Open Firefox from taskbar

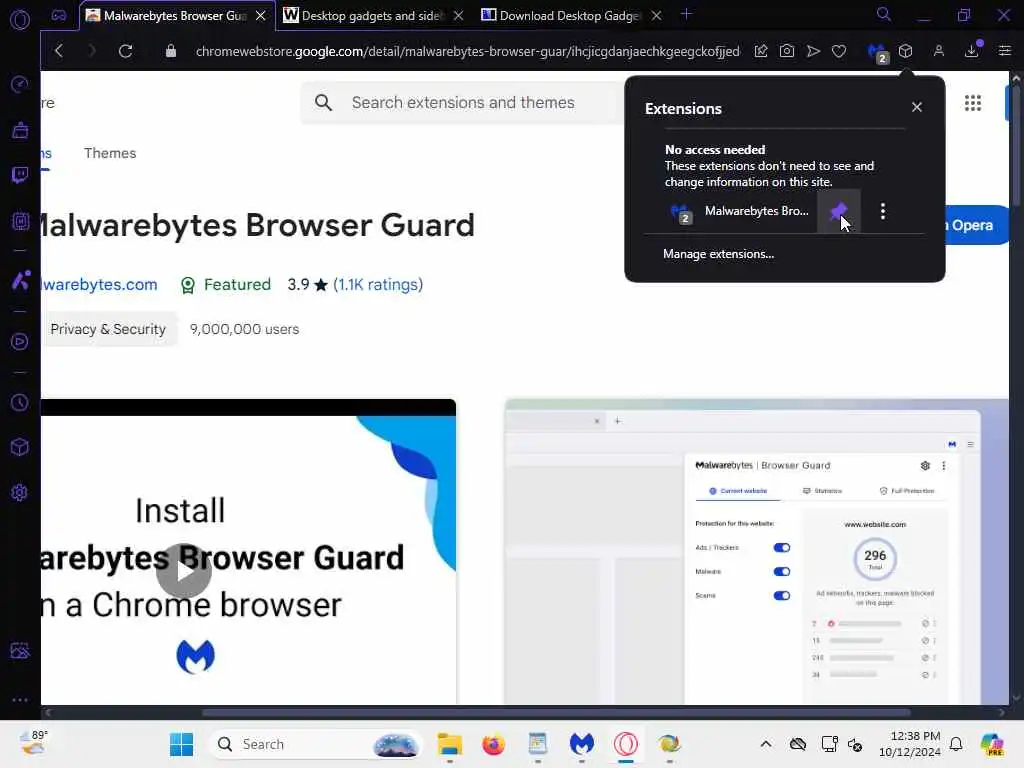coord(494,744)
